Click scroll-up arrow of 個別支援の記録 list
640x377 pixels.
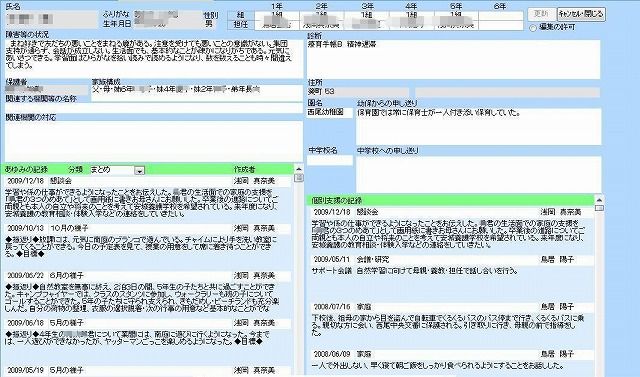[599, 200]
